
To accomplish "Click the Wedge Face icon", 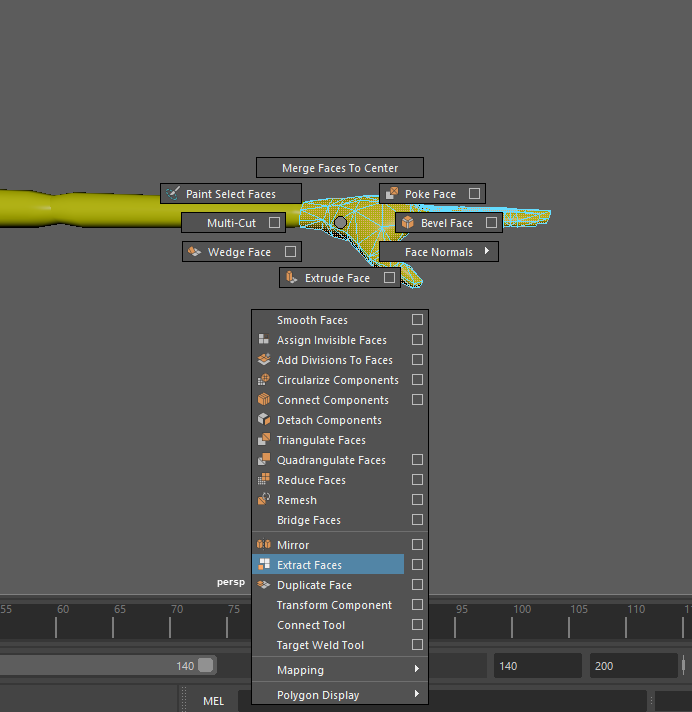I will 194,251.
